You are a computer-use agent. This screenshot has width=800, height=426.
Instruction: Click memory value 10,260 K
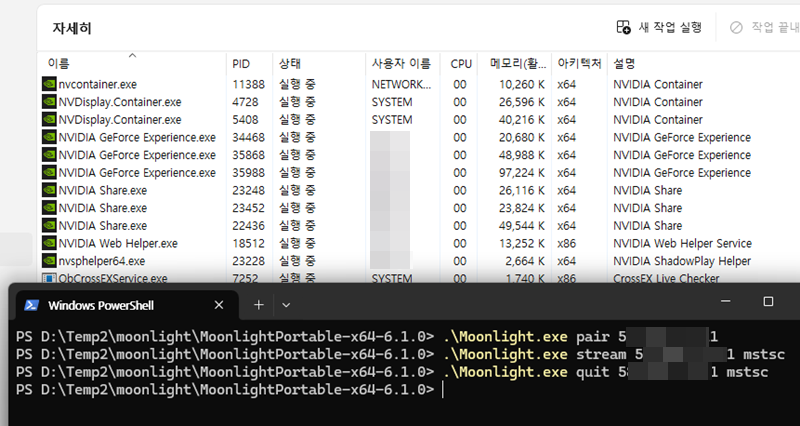[x=521, y=84]
